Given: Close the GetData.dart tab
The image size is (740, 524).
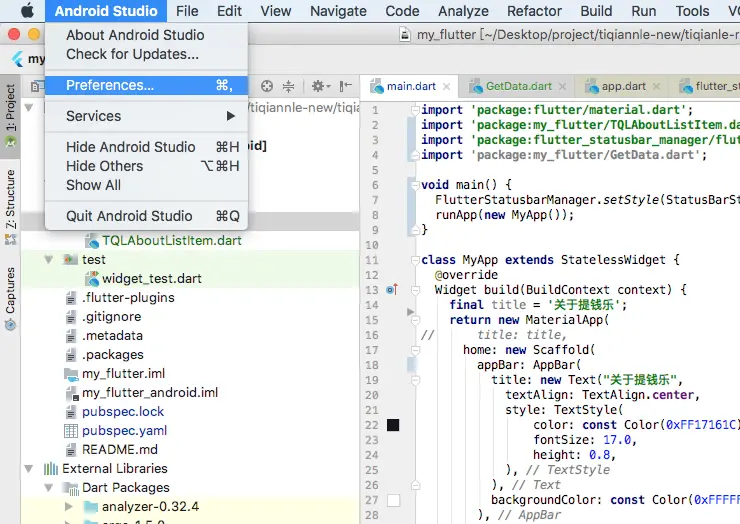Looking at the screenshot, I should (562, 86).
